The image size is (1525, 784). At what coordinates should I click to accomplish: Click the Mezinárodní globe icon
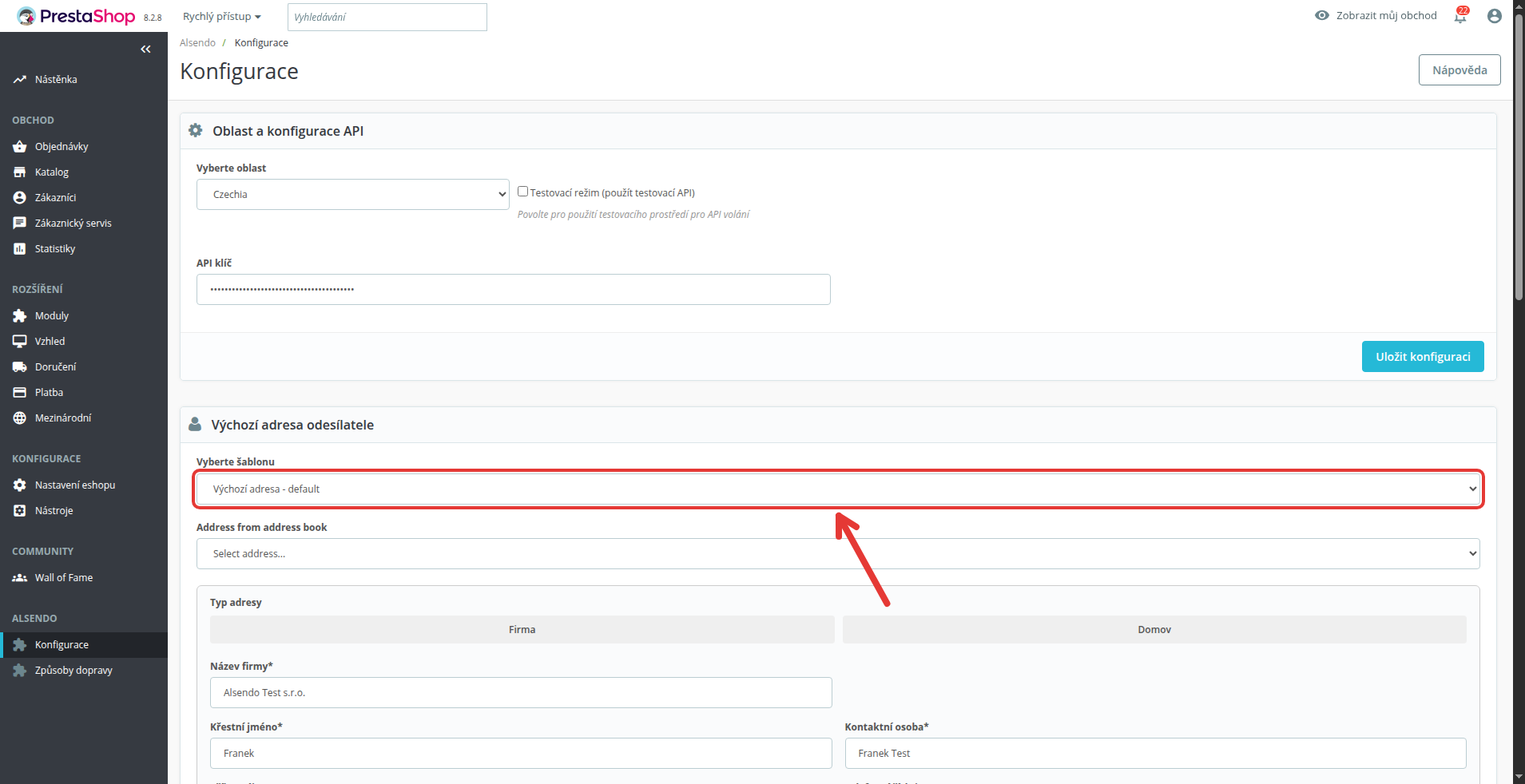[x=20, y=418]
